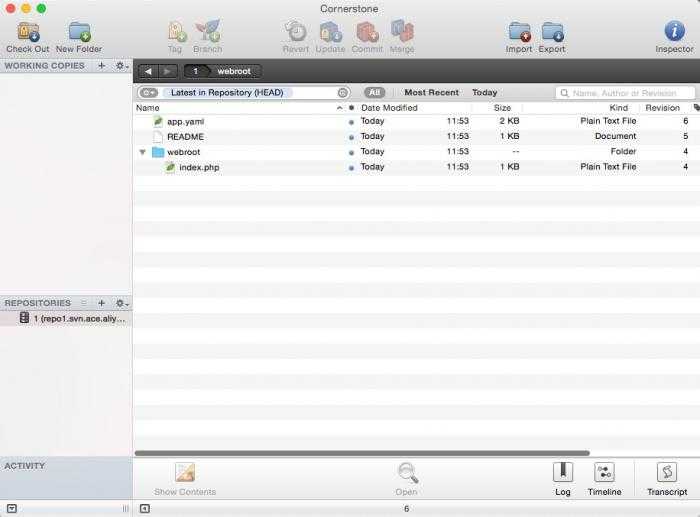The width and height of the screenshot is (700, 517).
Task: Click the horizontal scrollbar
Action: tap(362, 453)
